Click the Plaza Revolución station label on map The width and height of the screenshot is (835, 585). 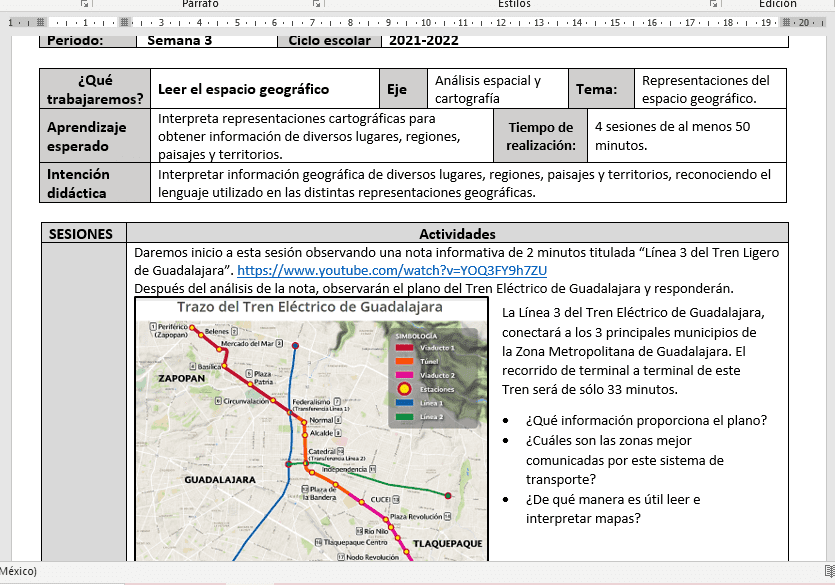pos(416,517)
